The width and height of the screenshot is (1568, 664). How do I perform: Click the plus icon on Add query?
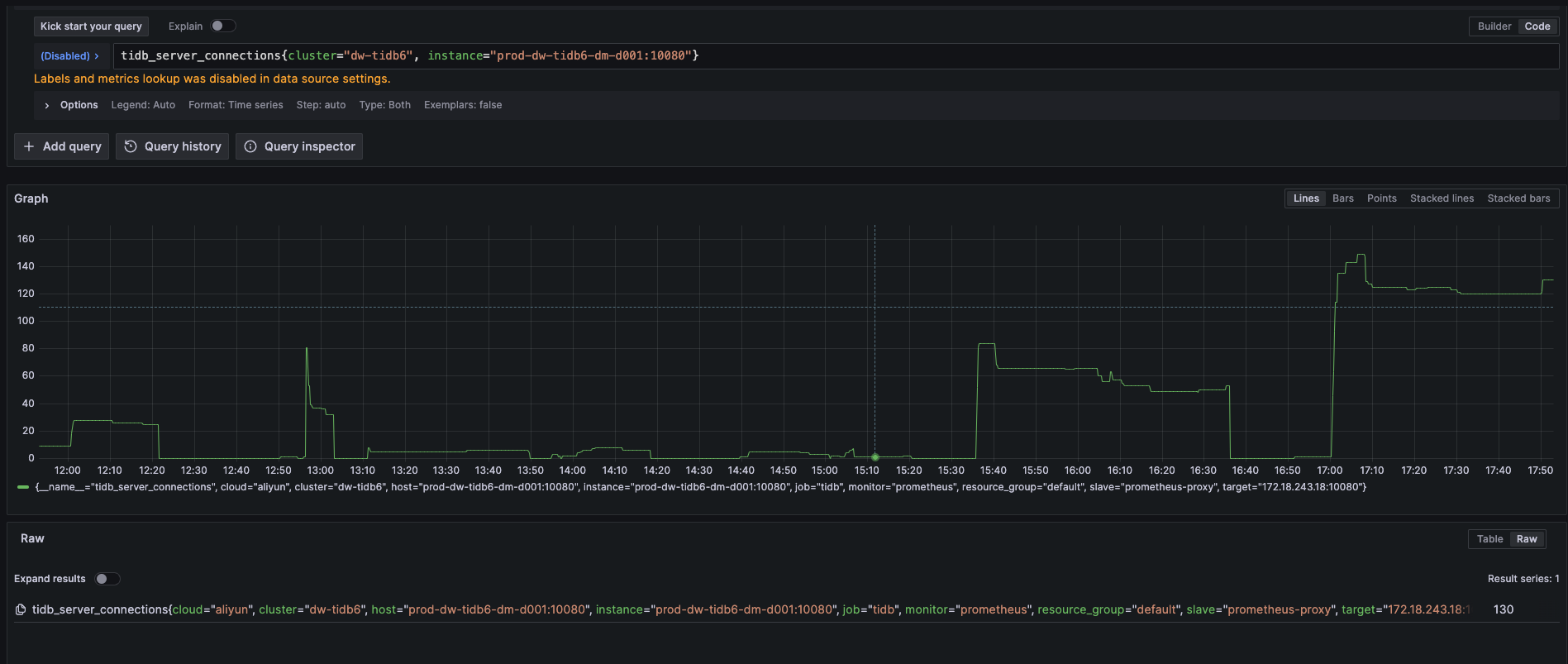coord(29,146)
